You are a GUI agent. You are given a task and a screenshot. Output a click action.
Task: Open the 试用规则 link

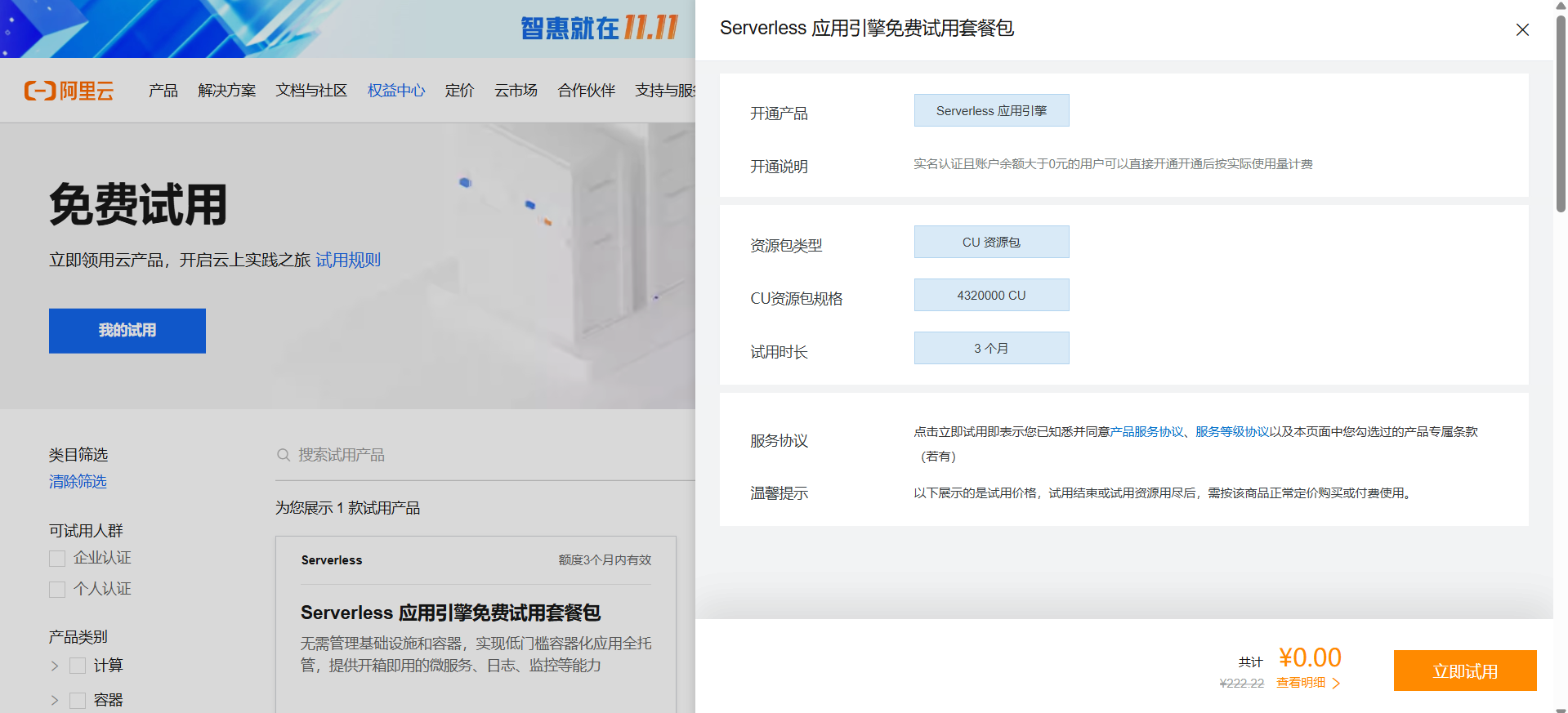(x=348, y=260)
